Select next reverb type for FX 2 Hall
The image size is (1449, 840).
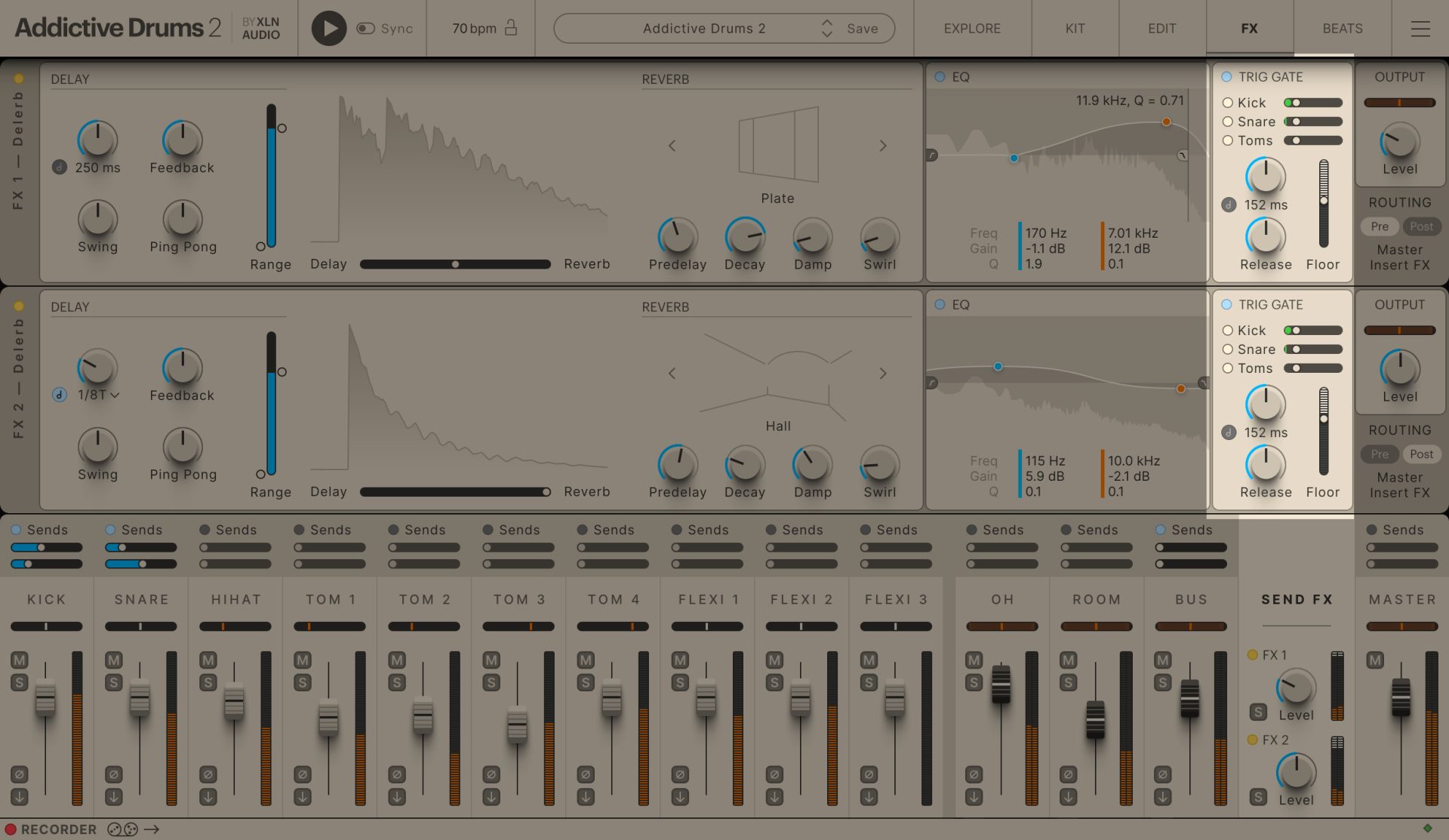[883, 374]
